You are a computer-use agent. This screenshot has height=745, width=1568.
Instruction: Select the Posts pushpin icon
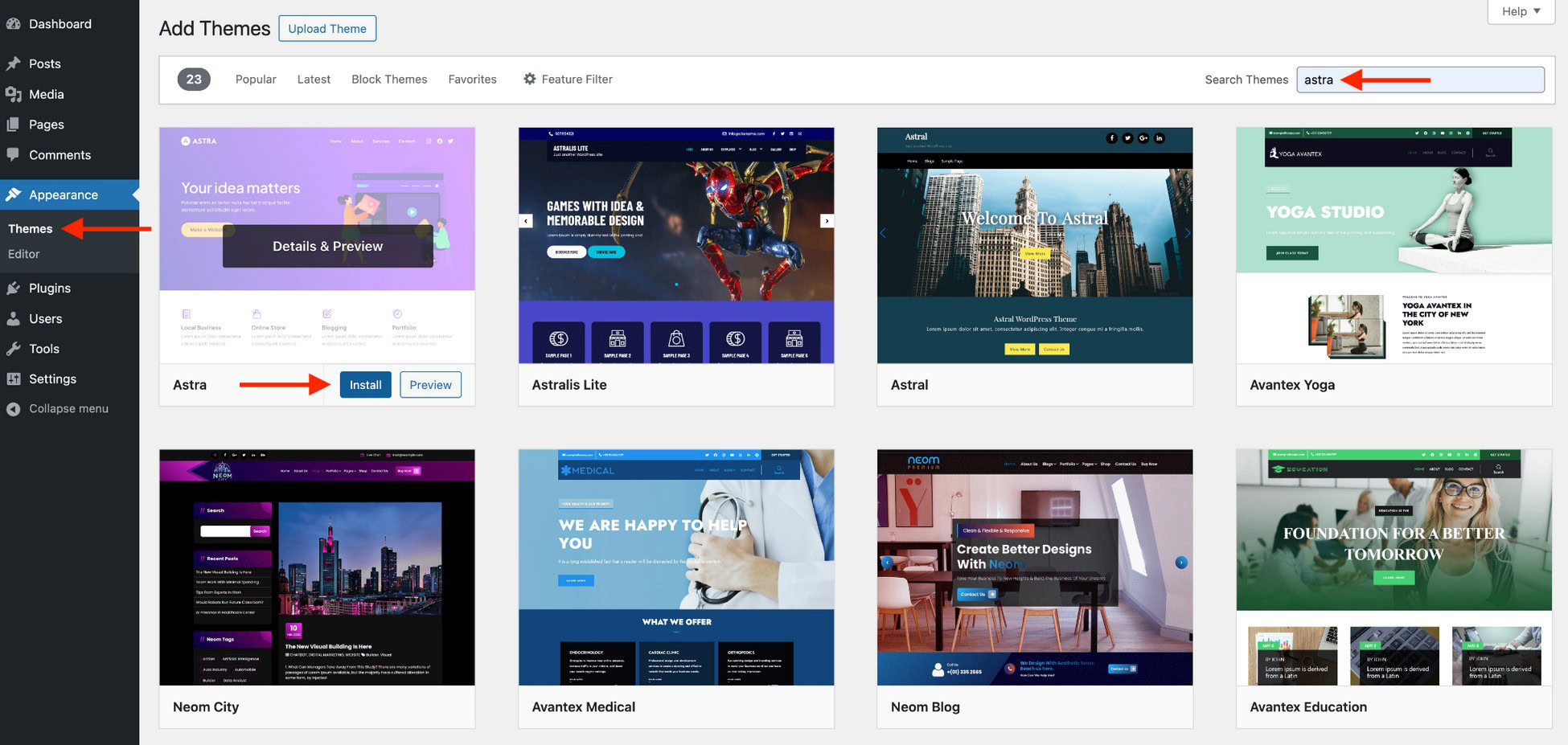pos(13,63)
